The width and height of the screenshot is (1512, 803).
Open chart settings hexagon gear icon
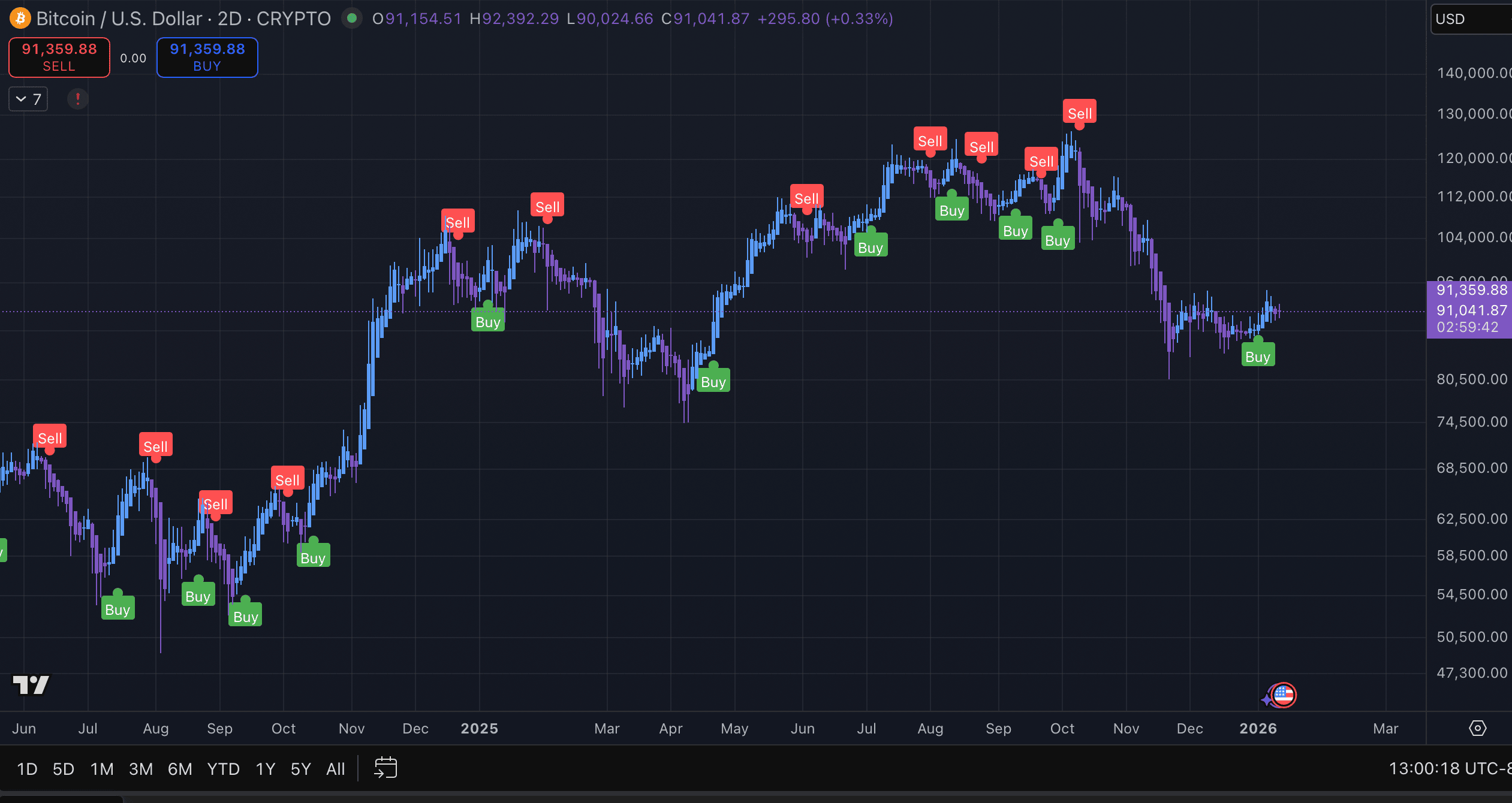pos(1477,728)
